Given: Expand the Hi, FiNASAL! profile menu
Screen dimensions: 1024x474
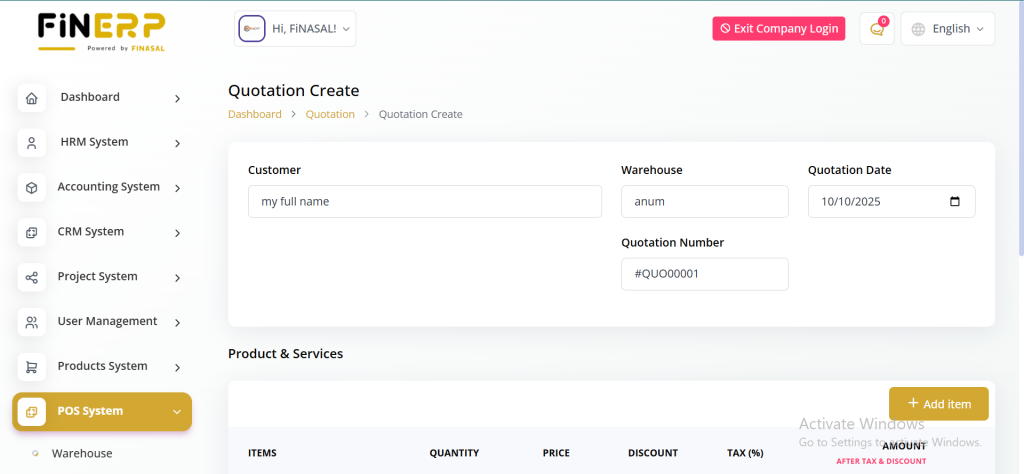Looking at the screenshot, I should tap(295, 29).
